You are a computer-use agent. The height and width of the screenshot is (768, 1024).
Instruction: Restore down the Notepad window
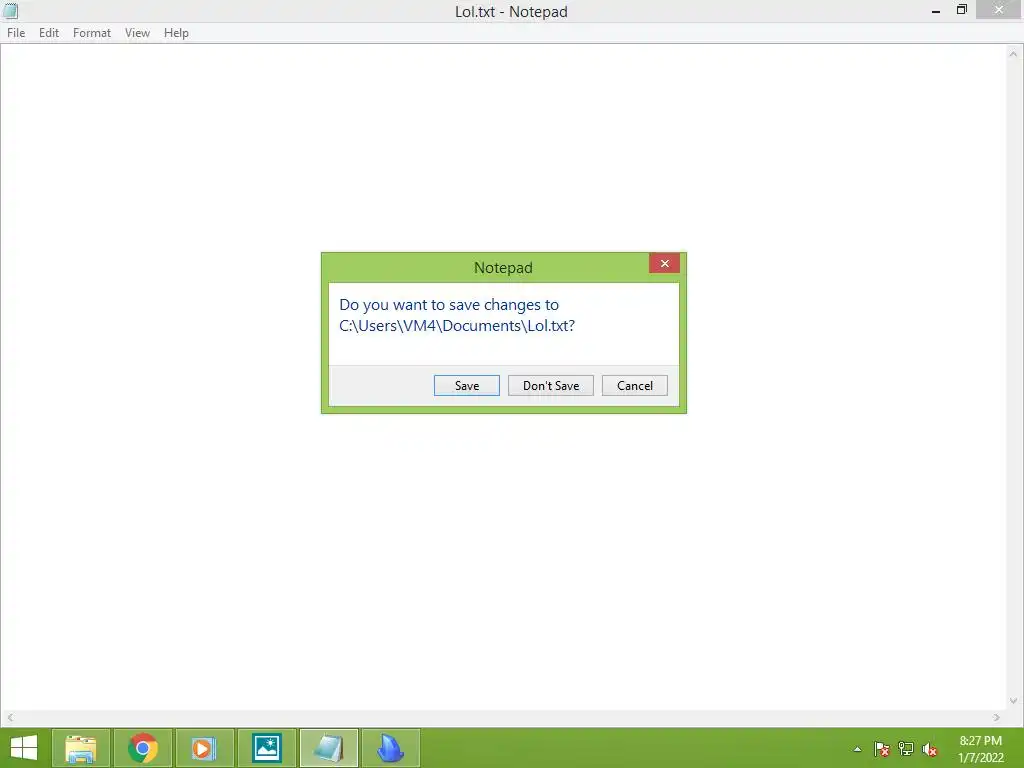(x=961, y=10)
